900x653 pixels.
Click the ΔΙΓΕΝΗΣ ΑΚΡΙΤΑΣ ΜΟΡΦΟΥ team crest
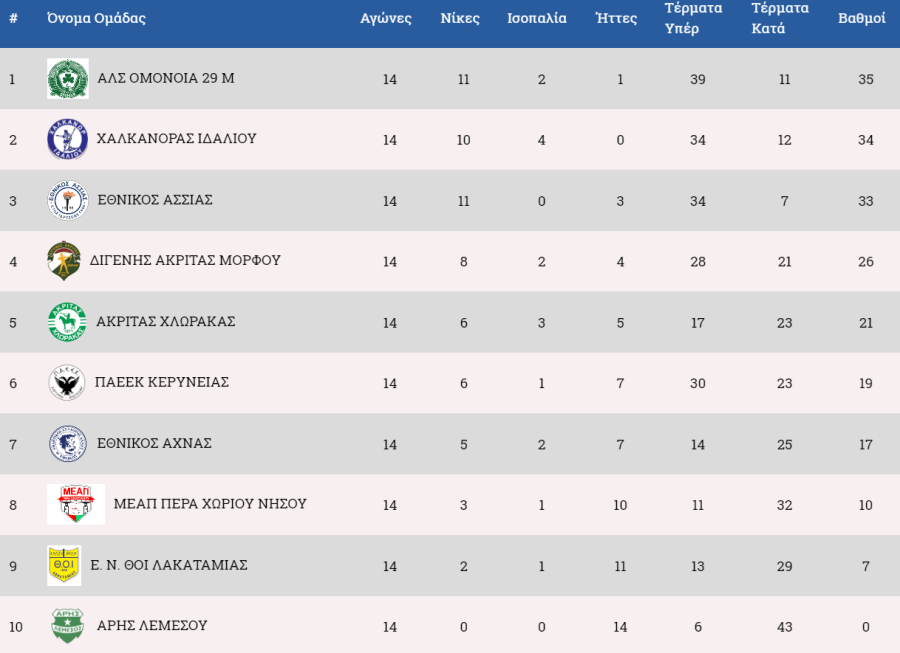click(64, 261)
